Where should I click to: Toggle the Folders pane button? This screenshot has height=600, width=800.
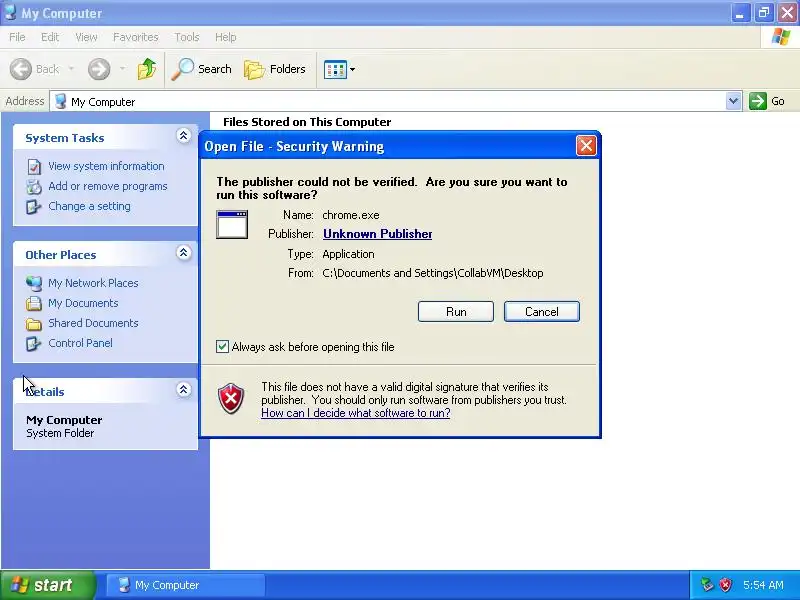275,69
